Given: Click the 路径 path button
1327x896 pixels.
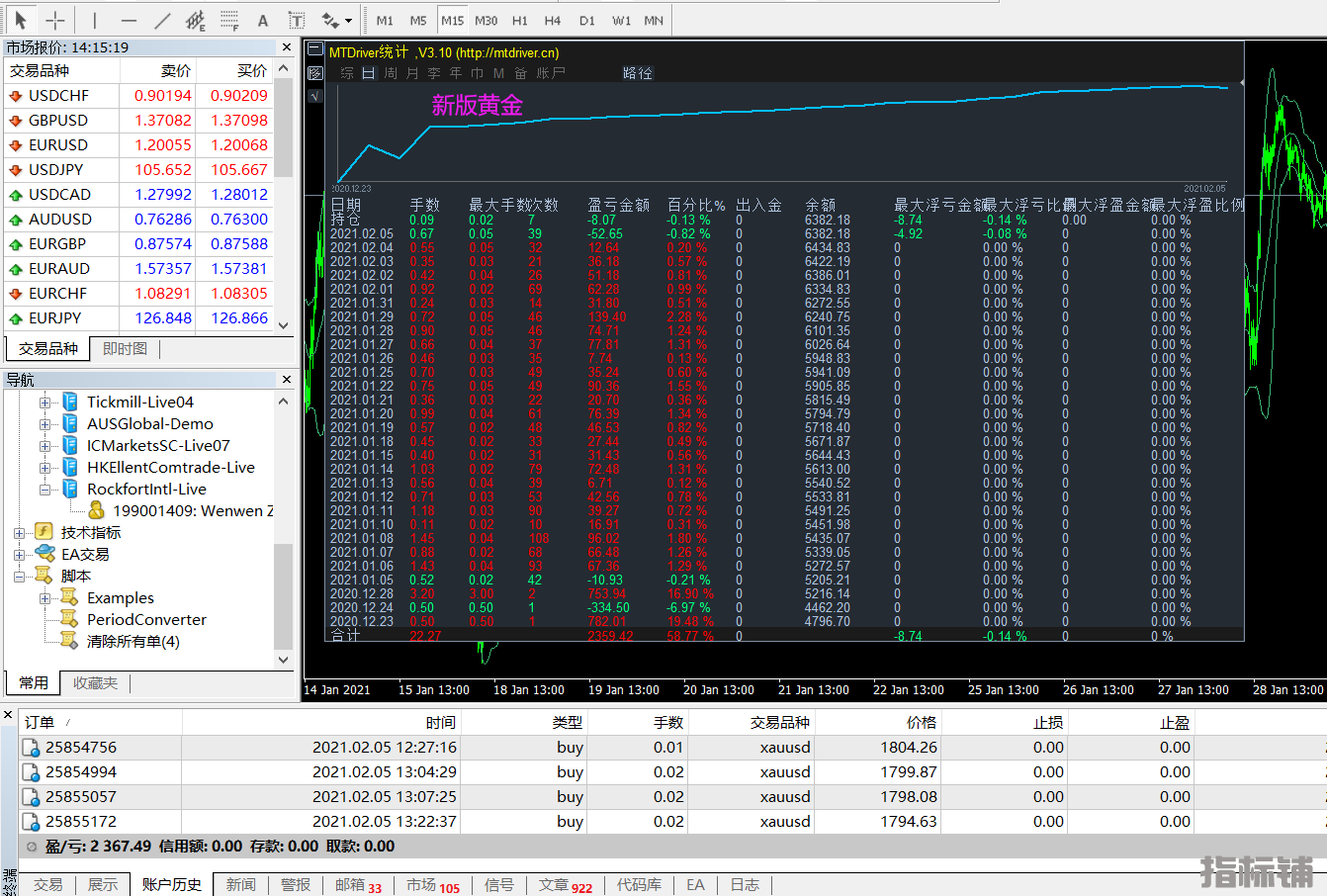Looking at the screenshot, I should tap(638, 73).
